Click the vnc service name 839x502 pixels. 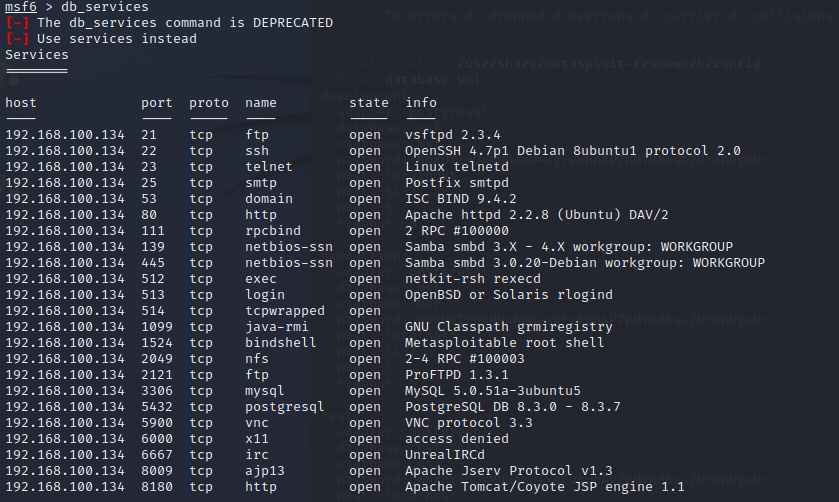(x=257, y=423)
